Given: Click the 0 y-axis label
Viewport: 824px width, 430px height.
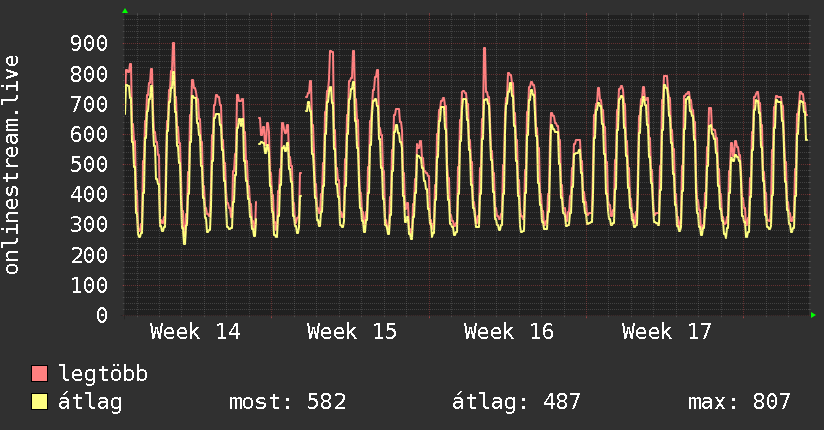Looking at the screenshot, I should coord(102,315).
